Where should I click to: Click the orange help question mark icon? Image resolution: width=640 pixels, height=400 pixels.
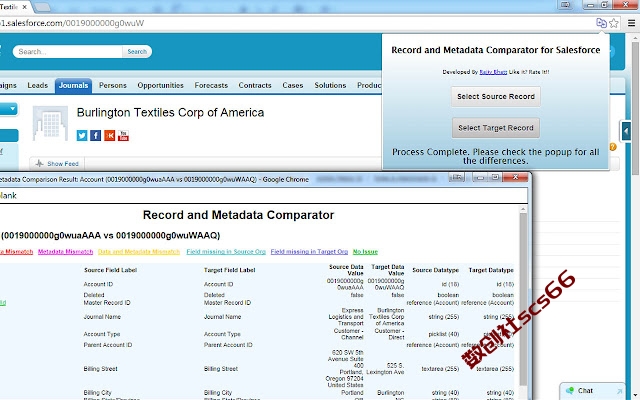(613, 147)
